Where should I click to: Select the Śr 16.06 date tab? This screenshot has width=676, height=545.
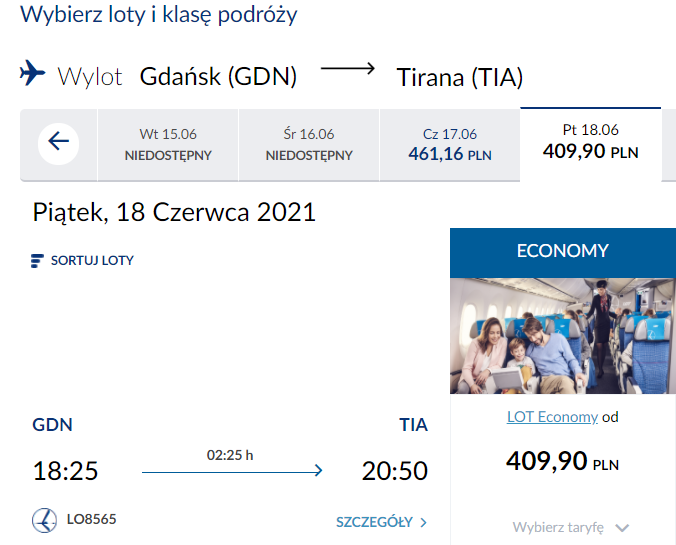click(309, 145)
